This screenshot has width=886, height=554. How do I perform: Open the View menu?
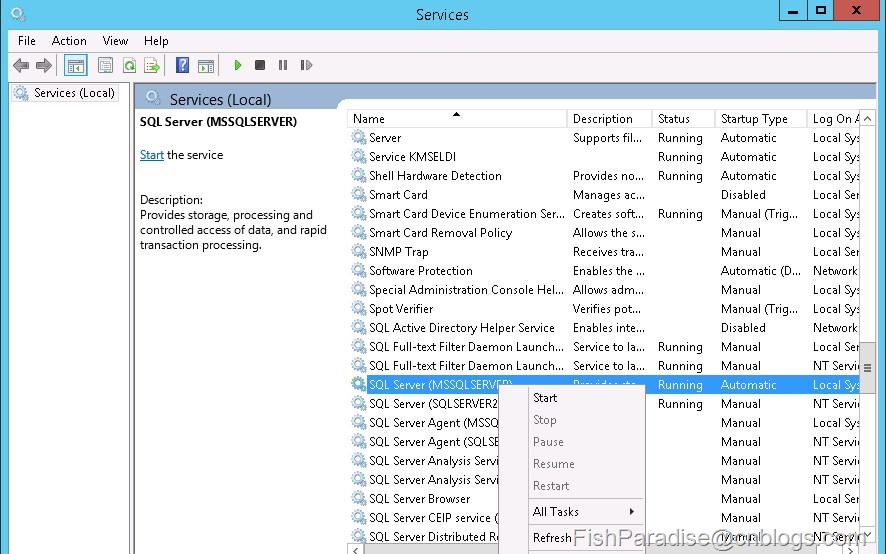click(x=115, y=41)
